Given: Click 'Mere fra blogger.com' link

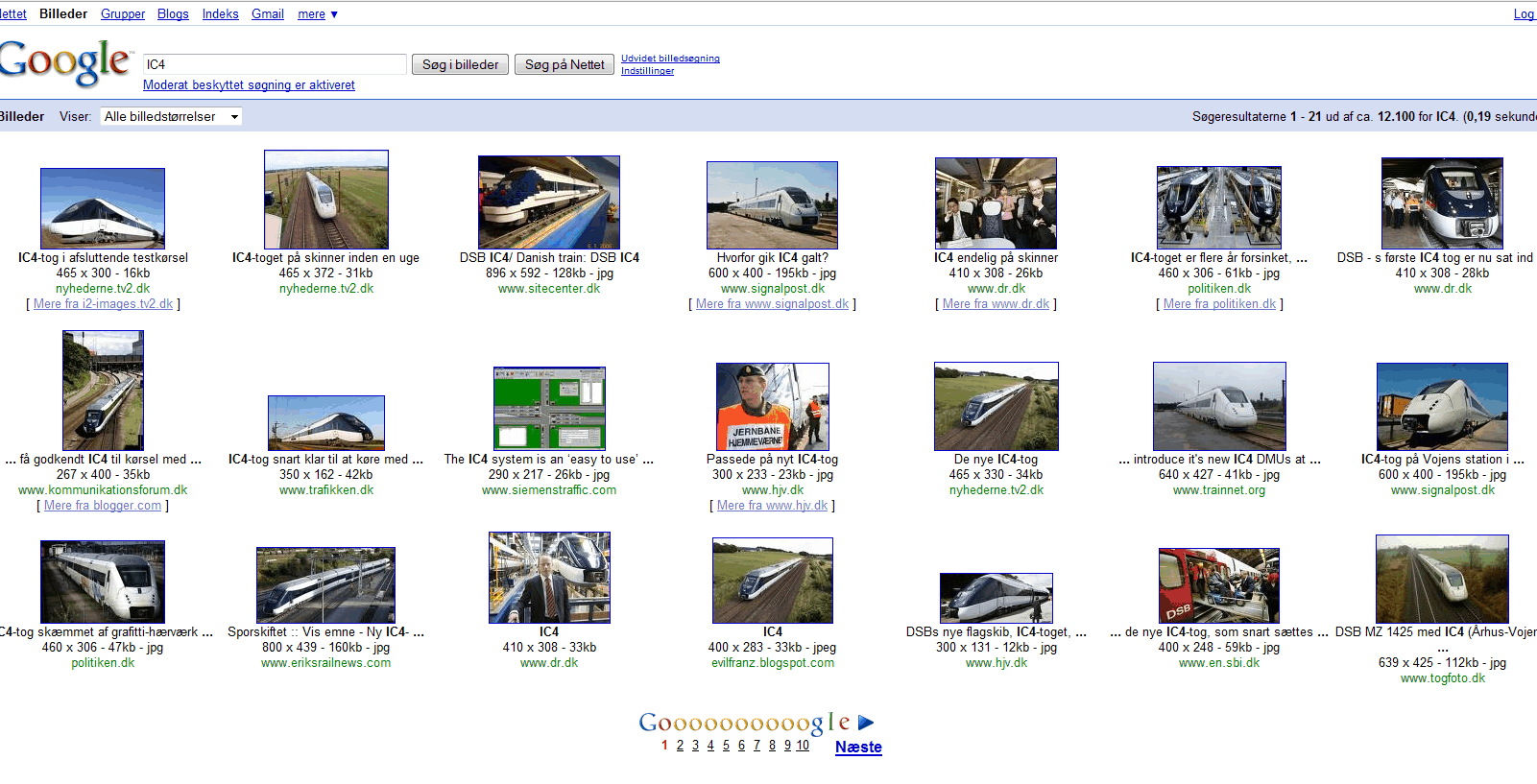Looking at the screenshot, I should pyautogui.click(x=103, y=505).
